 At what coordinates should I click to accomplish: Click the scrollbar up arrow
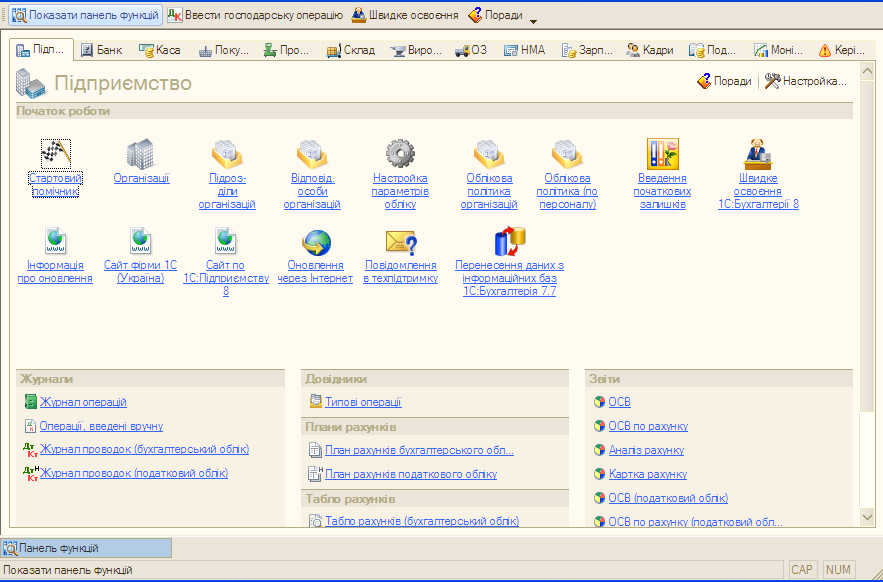(x=867, y=70)
